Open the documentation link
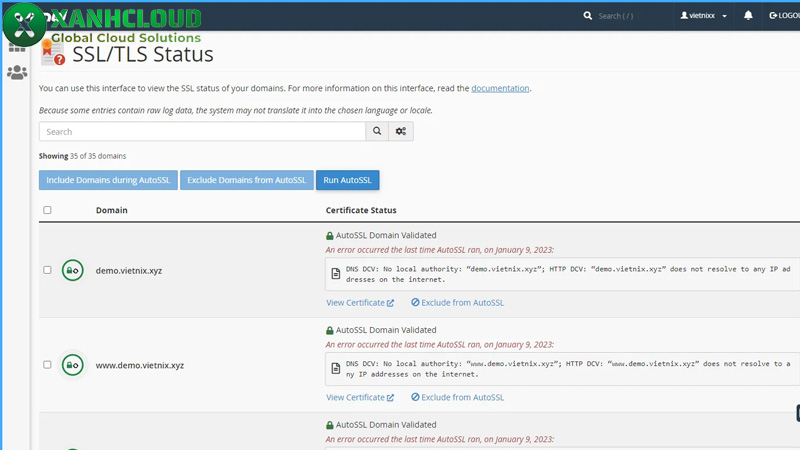 pos(500,88)
